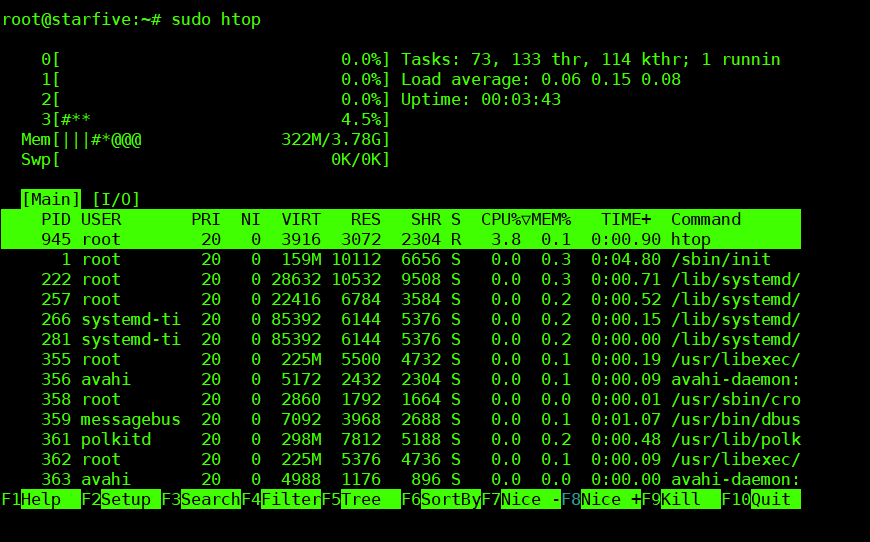Screen dimensions: 870x542
Task: Select the /sbin/init process row
Action: [x=401, y=259]
